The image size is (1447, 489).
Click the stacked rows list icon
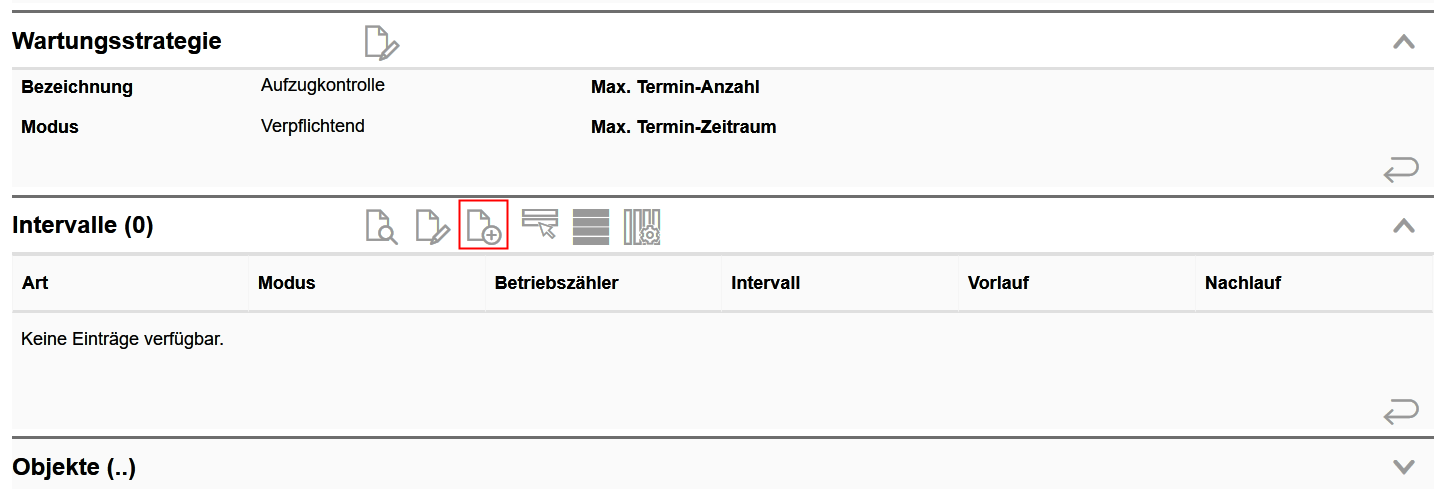(x=591, y=226)
